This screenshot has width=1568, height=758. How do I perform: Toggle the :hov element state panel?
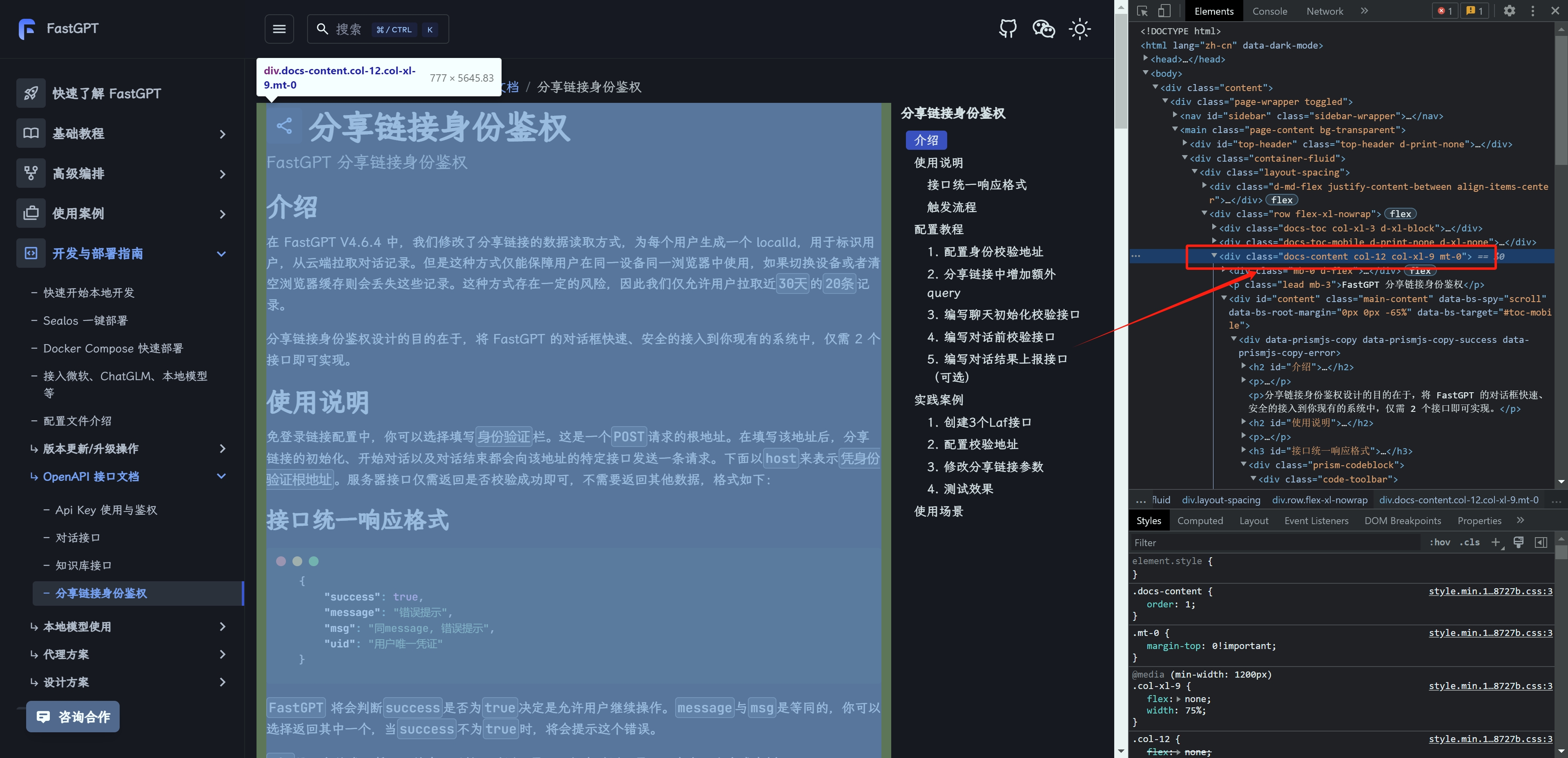click(1440, 542)
